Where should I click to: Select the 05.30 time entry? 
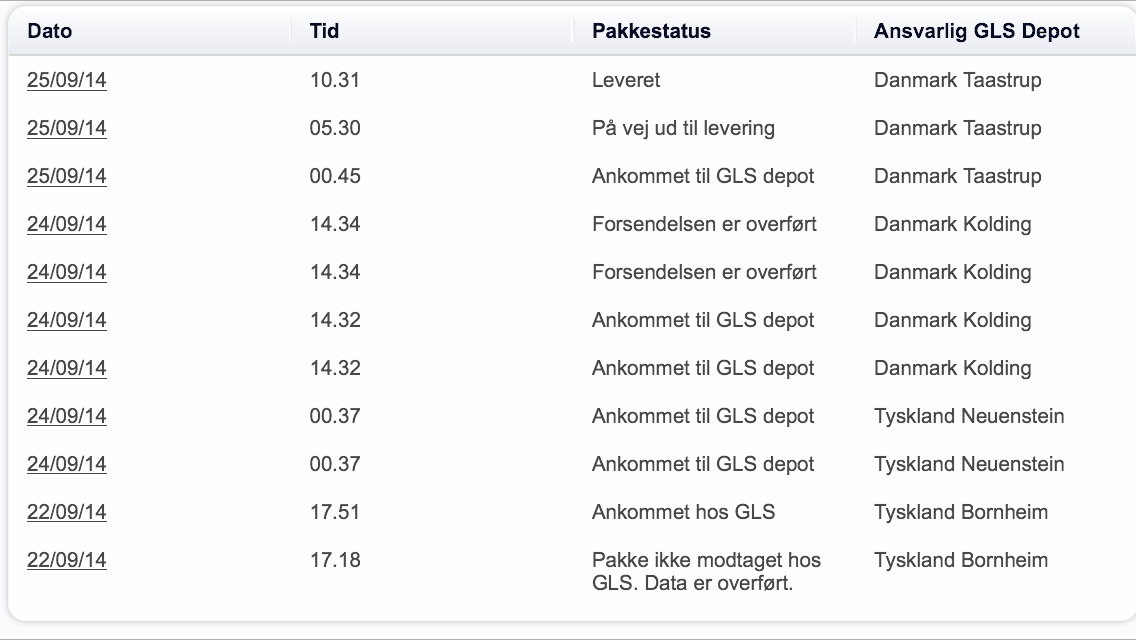tap(335, 129)
